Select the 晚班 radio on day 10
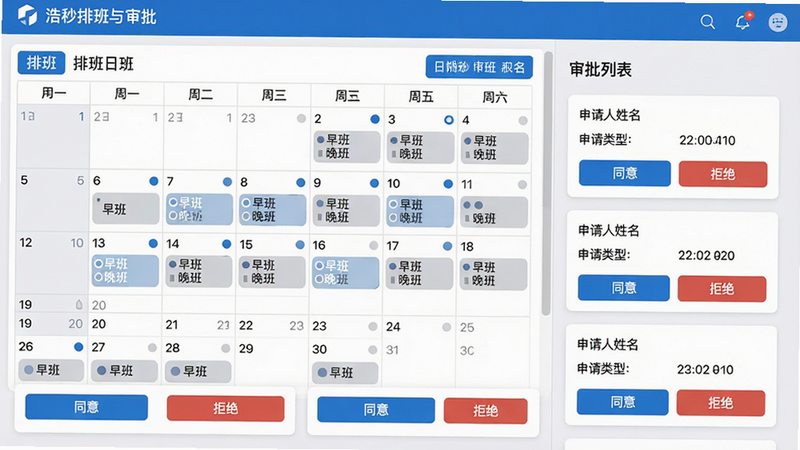Image resolution: width=800 pixels, height=450 pixels. click(x=393, y=218)
